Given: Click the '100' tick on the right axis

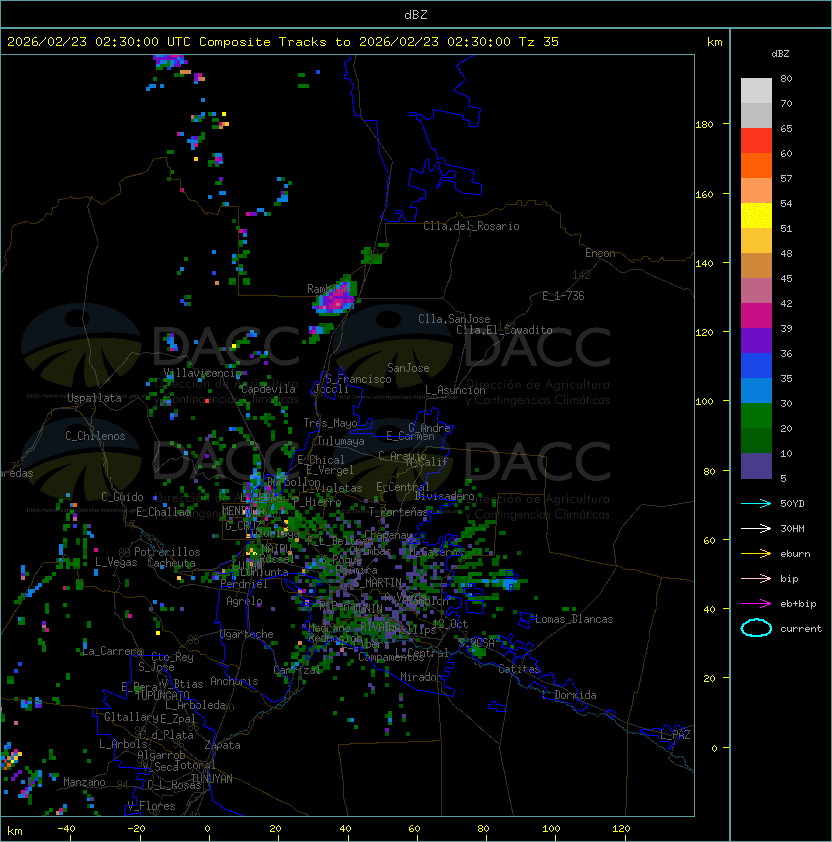Looking at the screenshot, I should pyautogui.click(x=704, y=402).
